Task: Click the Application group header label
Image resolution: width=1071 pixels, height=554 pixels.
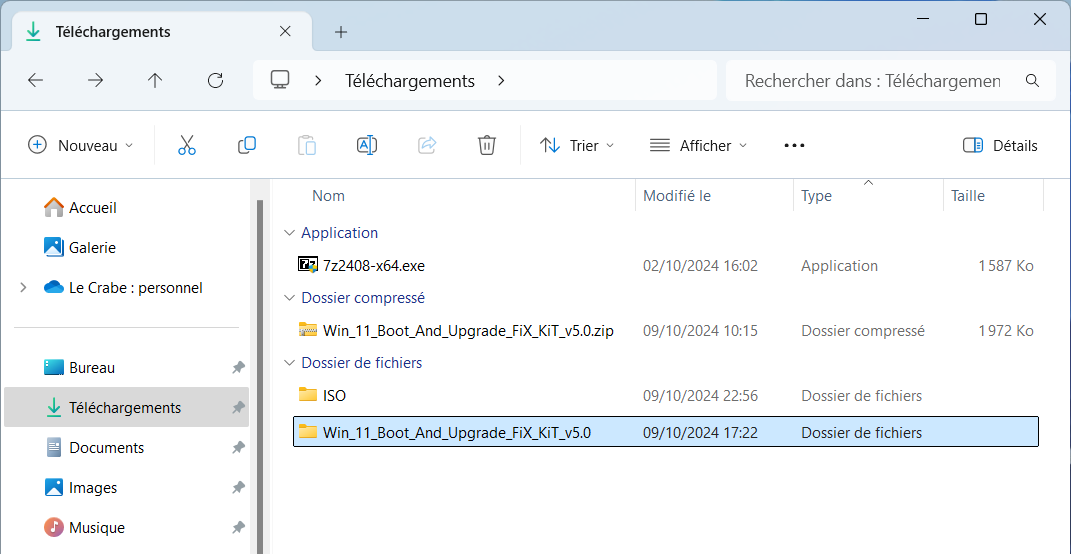Action: coord(339,233)
